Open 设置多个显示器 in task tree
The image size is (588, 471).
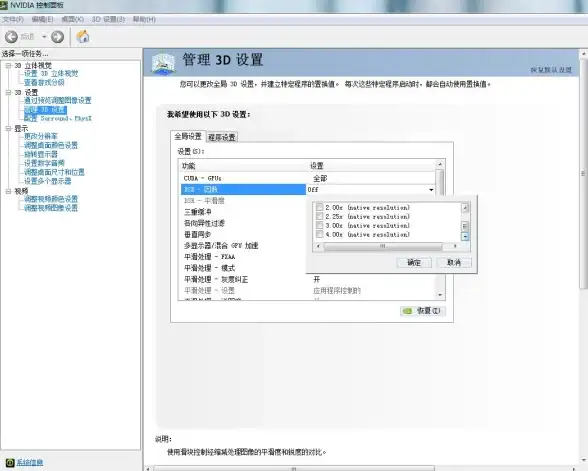tap(48, 181)
